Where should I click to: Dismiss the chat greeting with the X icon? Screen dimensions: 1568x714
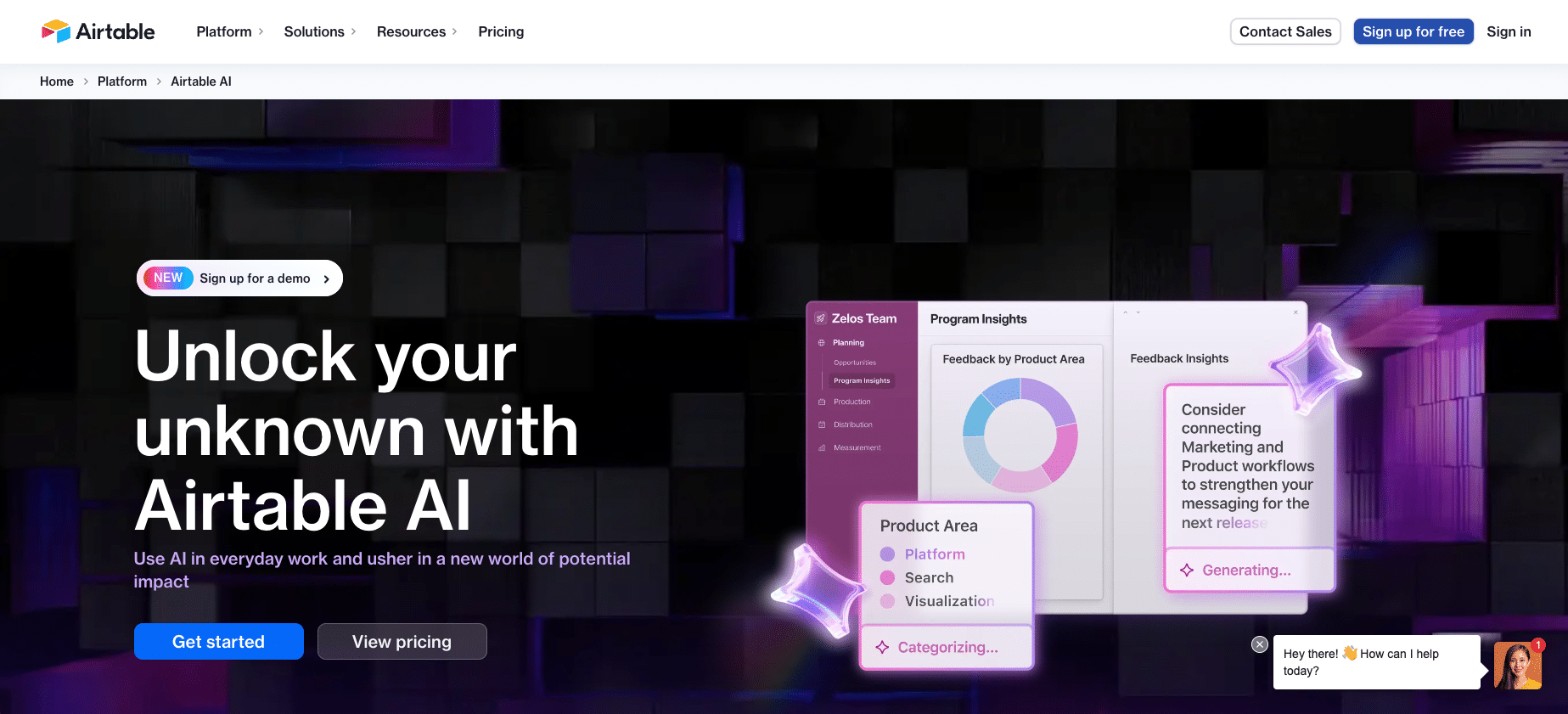click(1260, 644)
